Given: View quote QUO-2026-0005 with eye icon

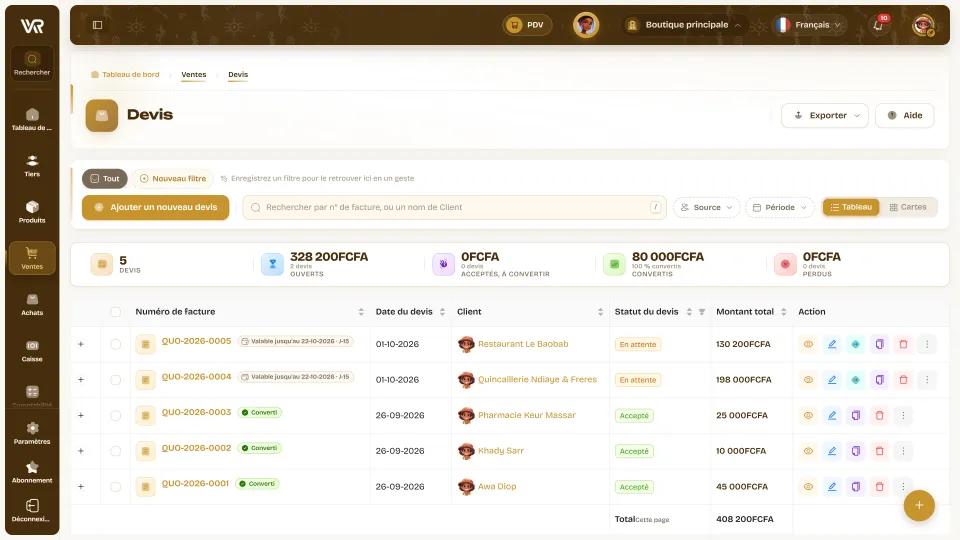Looking at the screenshot, I should (808, 344).
